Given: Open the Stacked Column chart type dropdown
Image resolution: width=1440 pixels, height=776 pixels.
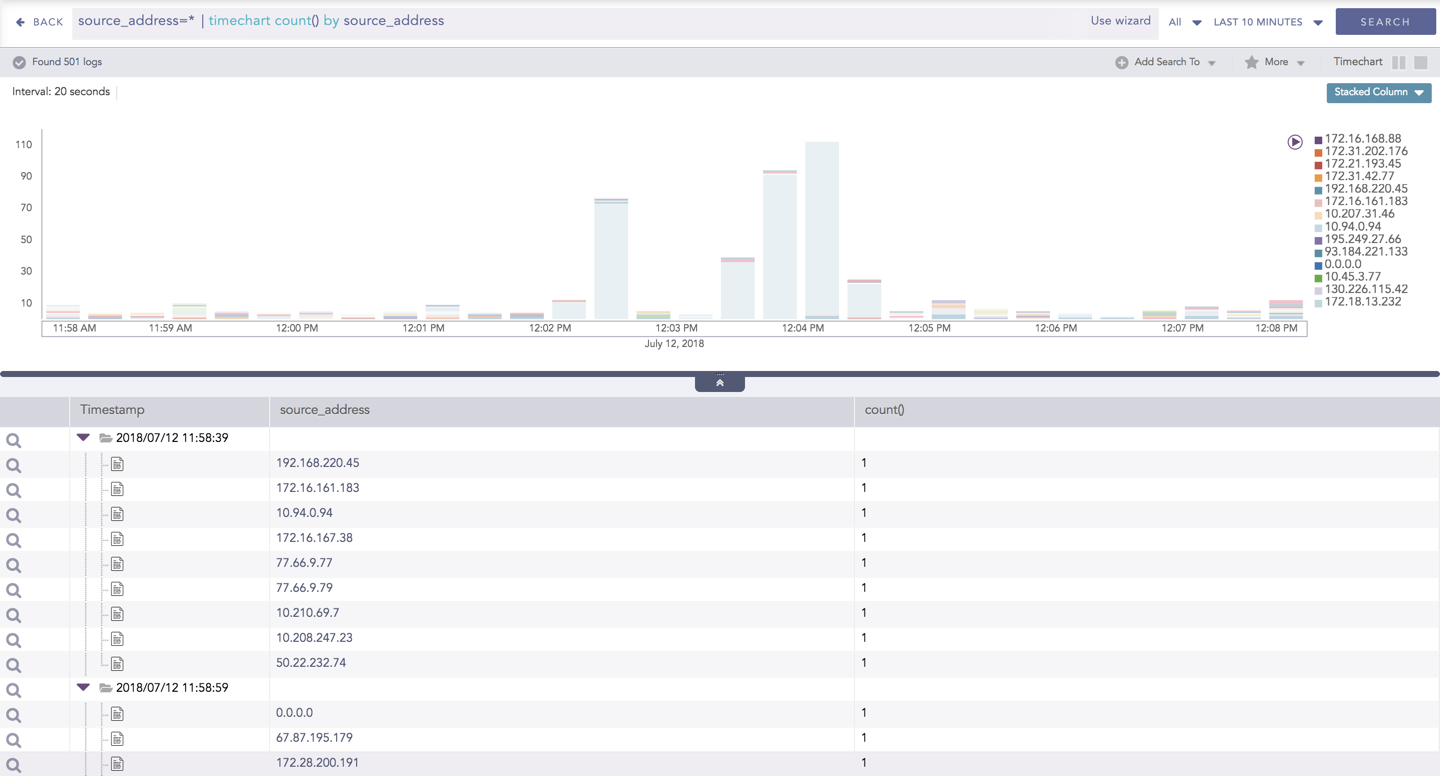Looking at the screenshot, I should pos(1379,92).
